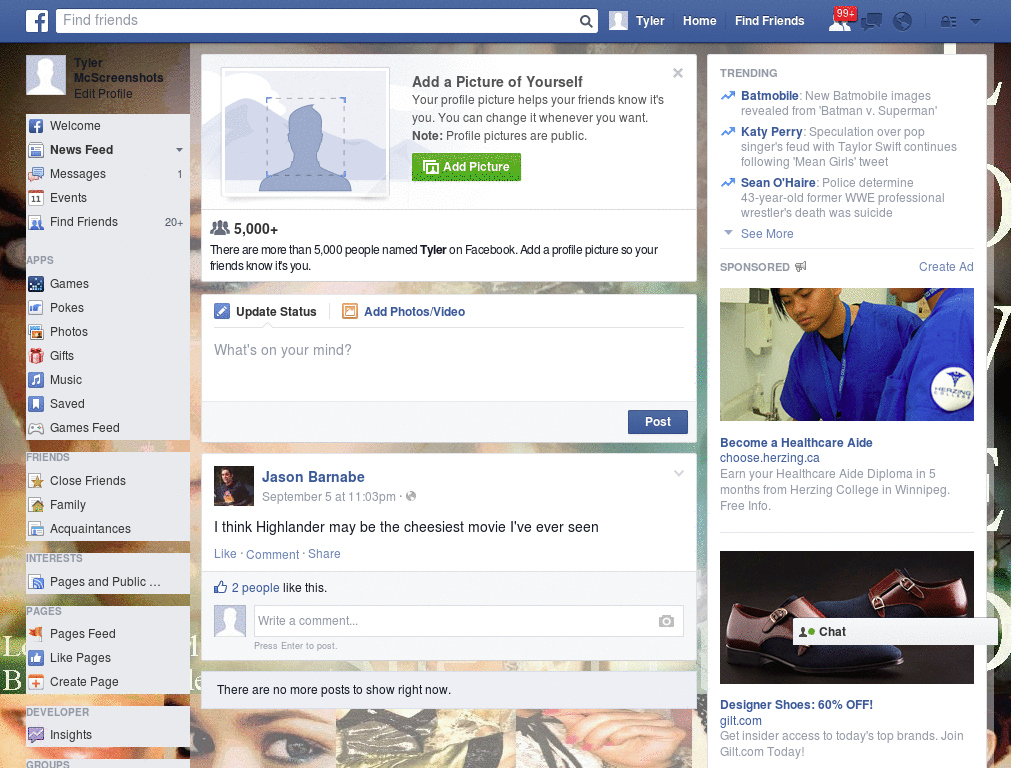Attach a photo using comment camera icon
1024x768 pixels.
click(666, 621)
